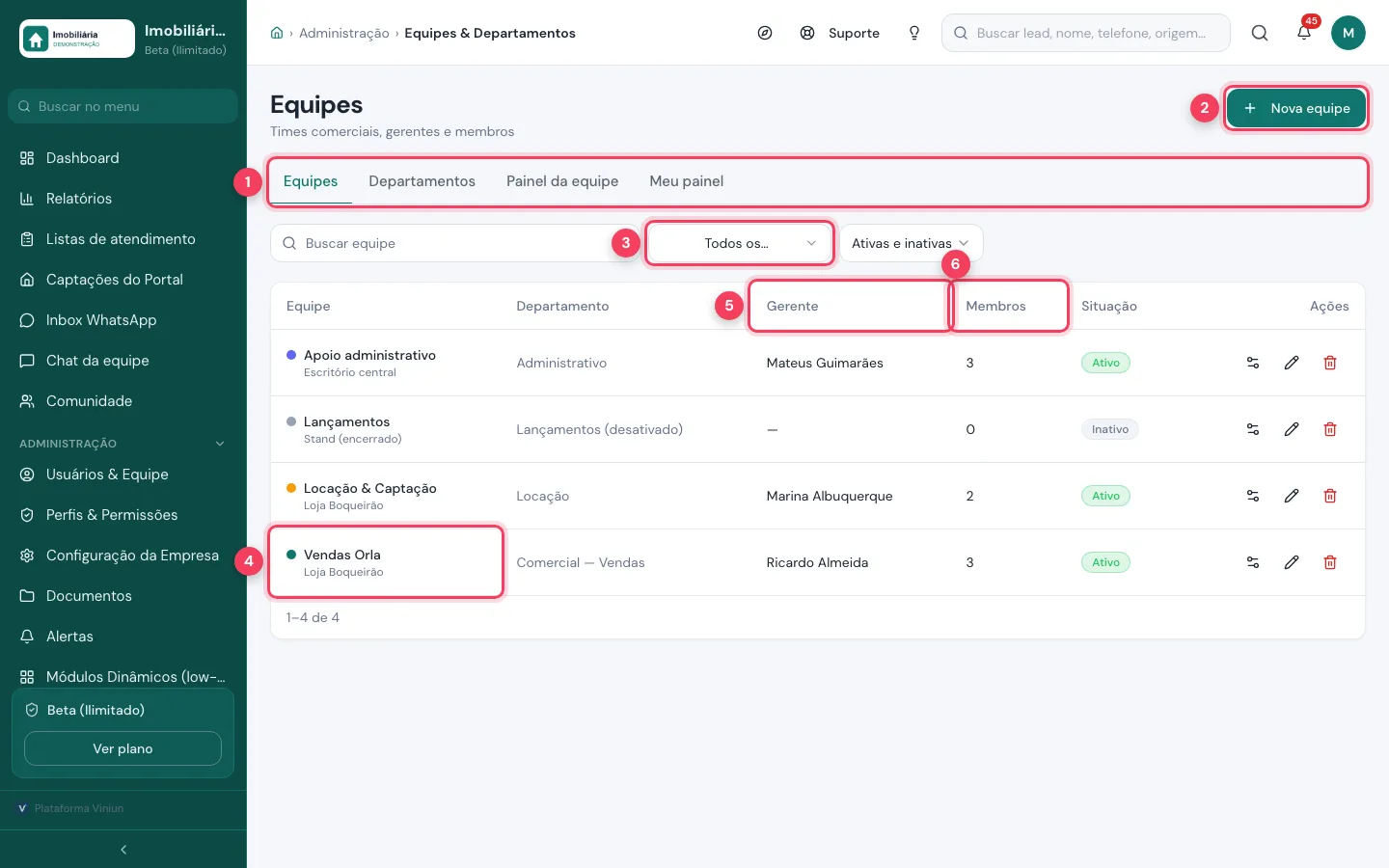Image resolution: width=1389 pixels, height=868 pixels.
Task: Click the magnifier search button in header
Action: point(1260,33)
